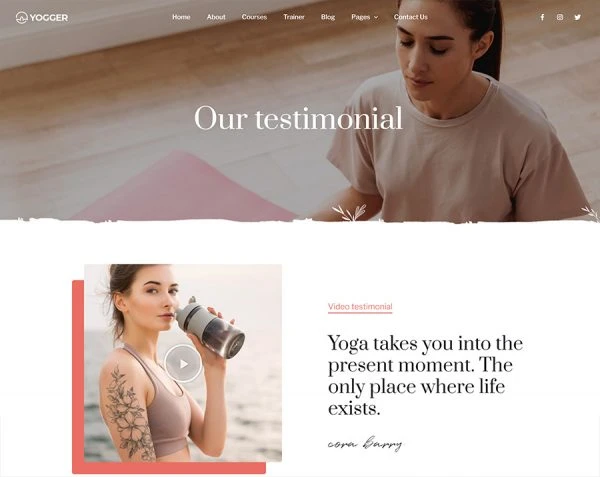Screen dimensions: 600x477
Task: Open the Facebook social icon
Action: 542,17
